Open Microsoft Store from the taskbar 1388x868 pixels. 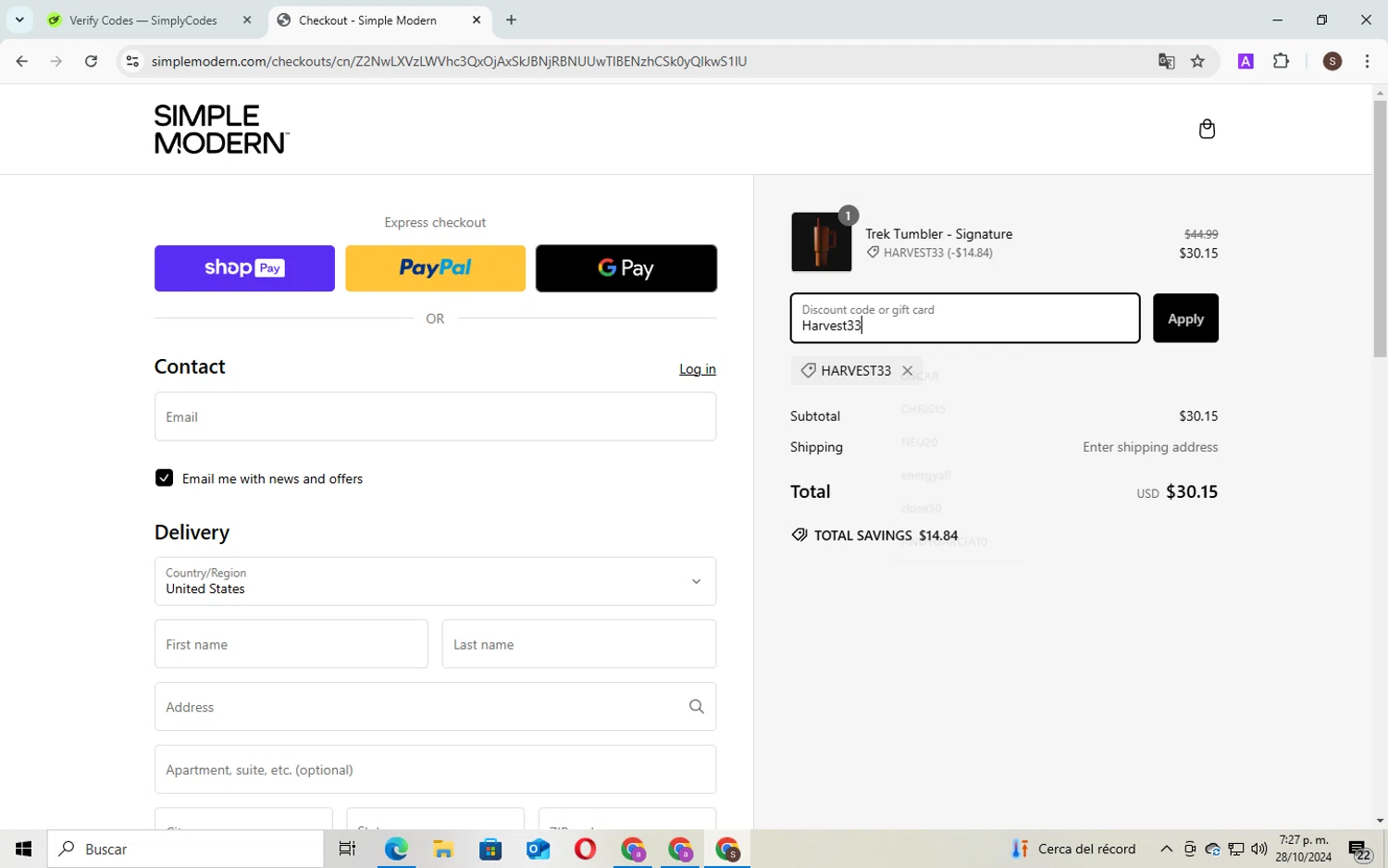pos(490,849)
